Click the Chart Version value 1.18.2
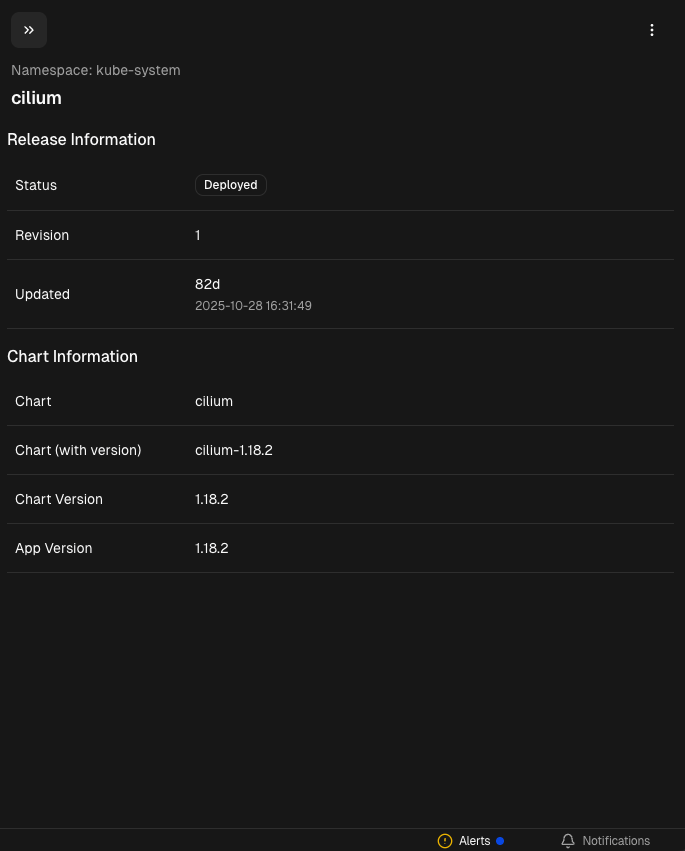Screen dimensions: 685x851 point(212,499)
